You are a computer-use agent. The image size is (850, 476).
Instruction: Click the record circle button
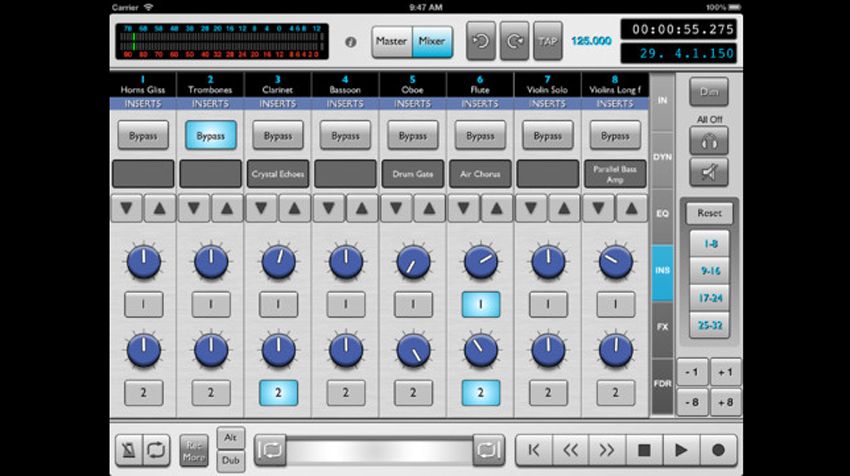pyautogui.click(x=718, y=449)
